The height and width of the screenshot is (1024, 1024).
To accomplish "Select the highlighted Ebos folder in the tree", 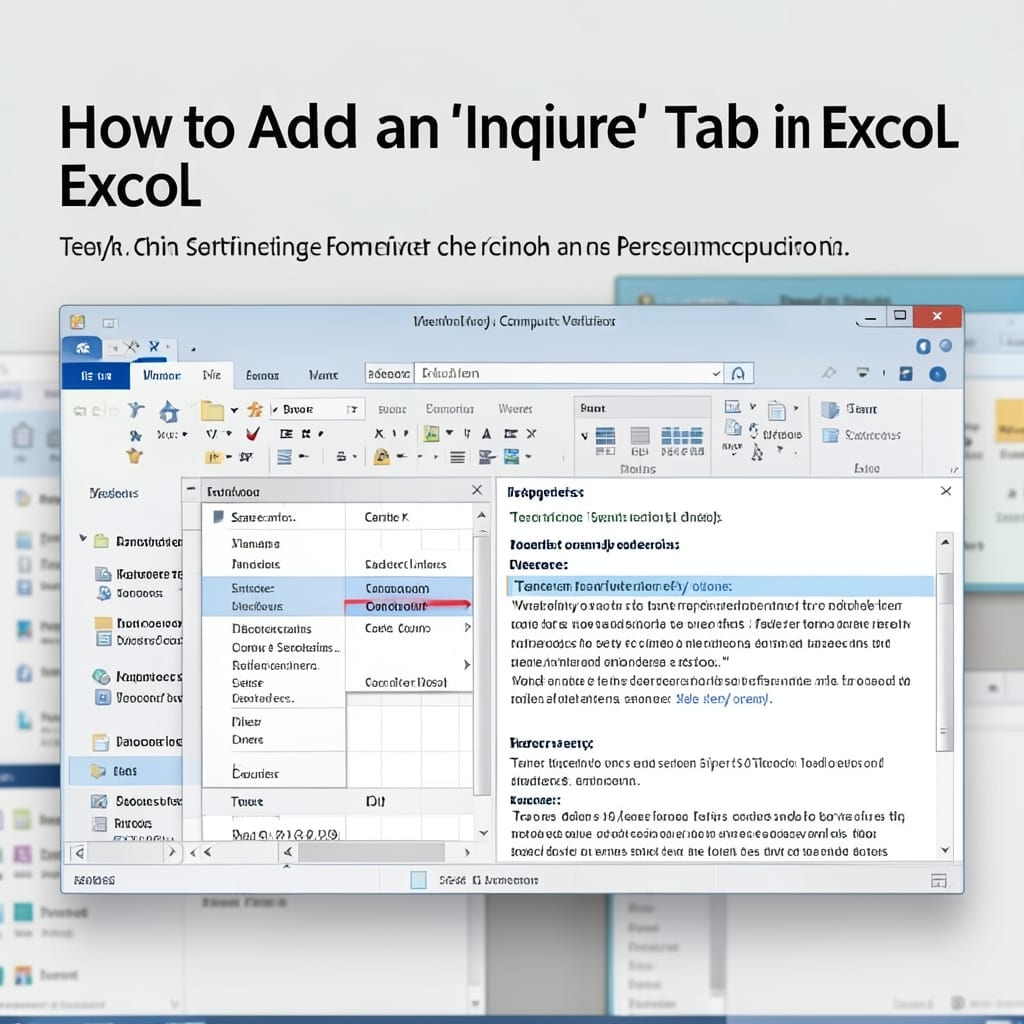I will (125, 771).
